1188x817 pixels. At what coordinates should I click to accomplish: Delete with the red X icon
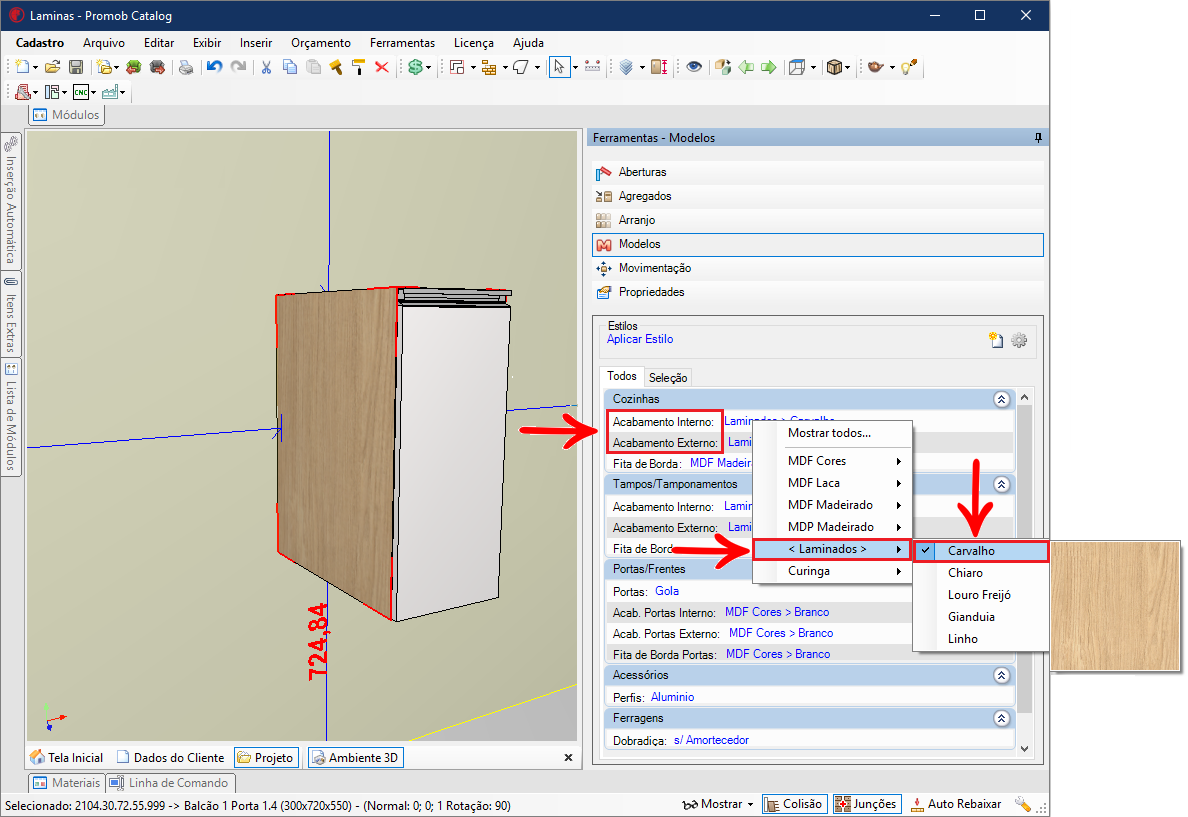(382, 67)
